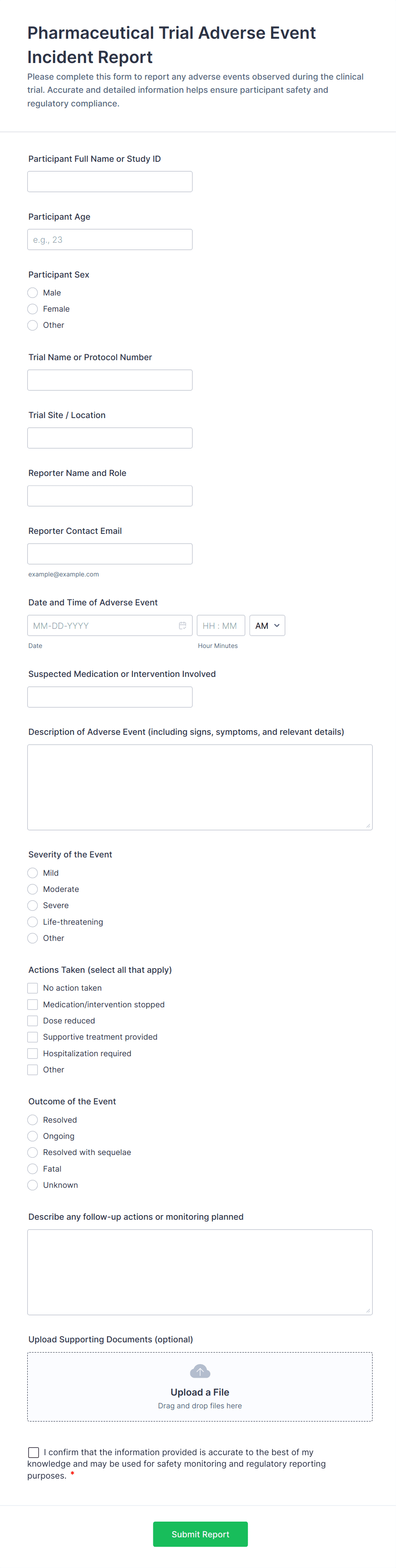
Task: Click the adverse event description textarea
Action: point(200,786)
